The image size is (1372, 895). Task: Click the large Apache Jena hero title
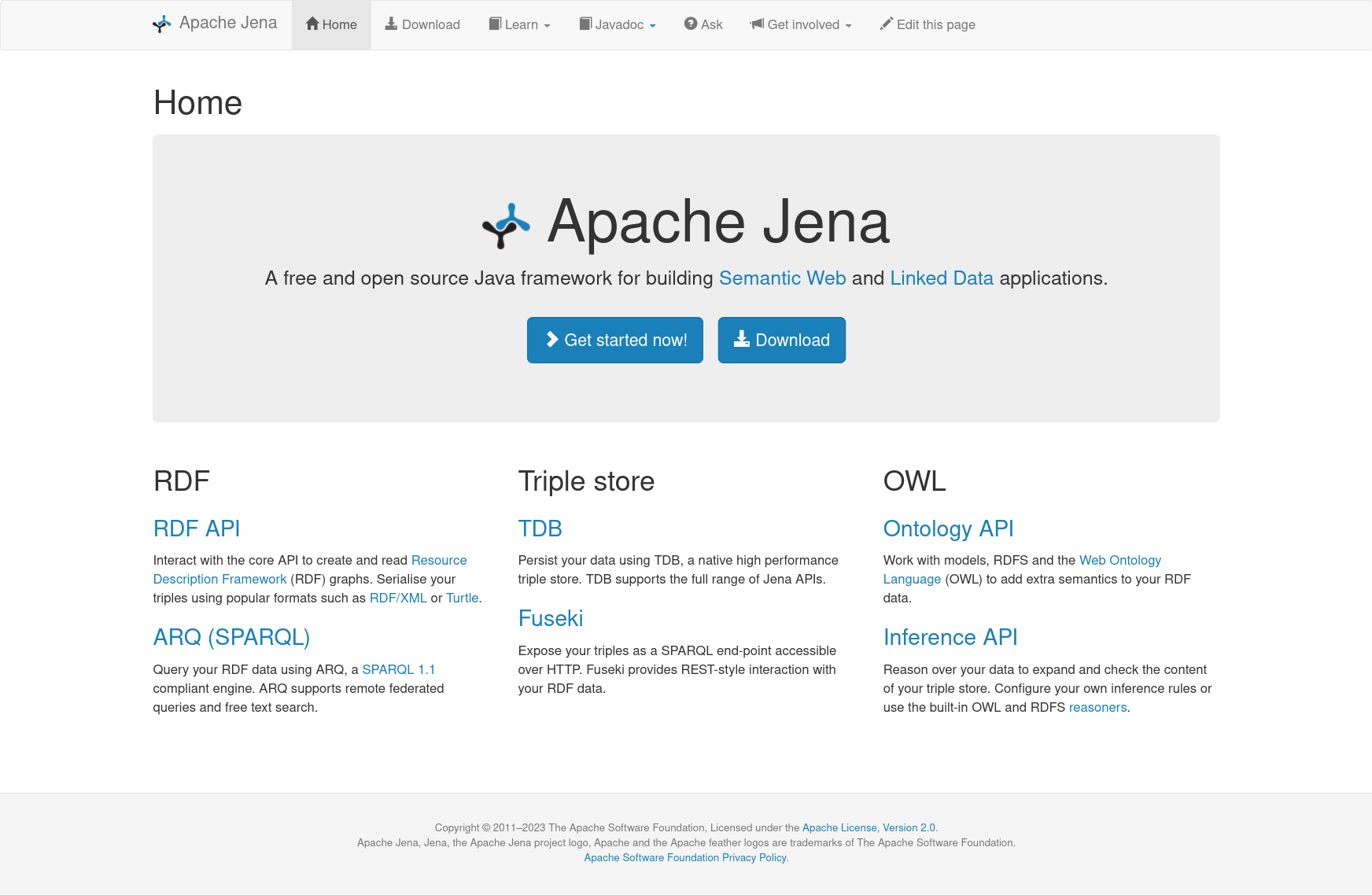(718, 222)
